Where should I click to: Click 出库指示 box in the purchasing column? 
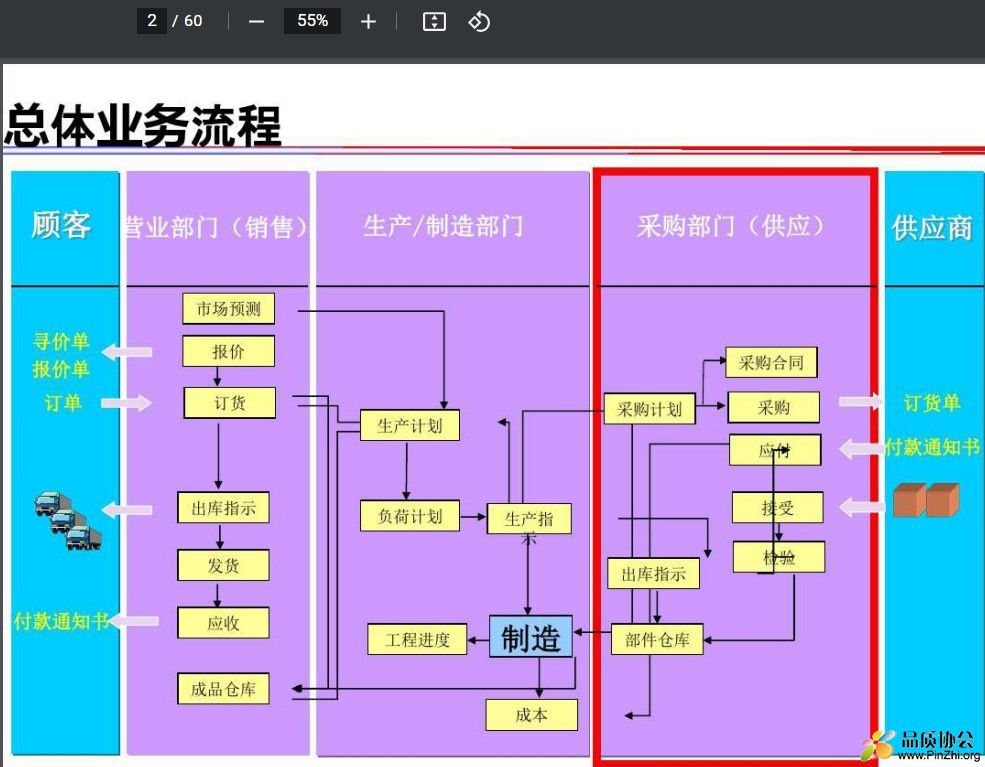653,574
